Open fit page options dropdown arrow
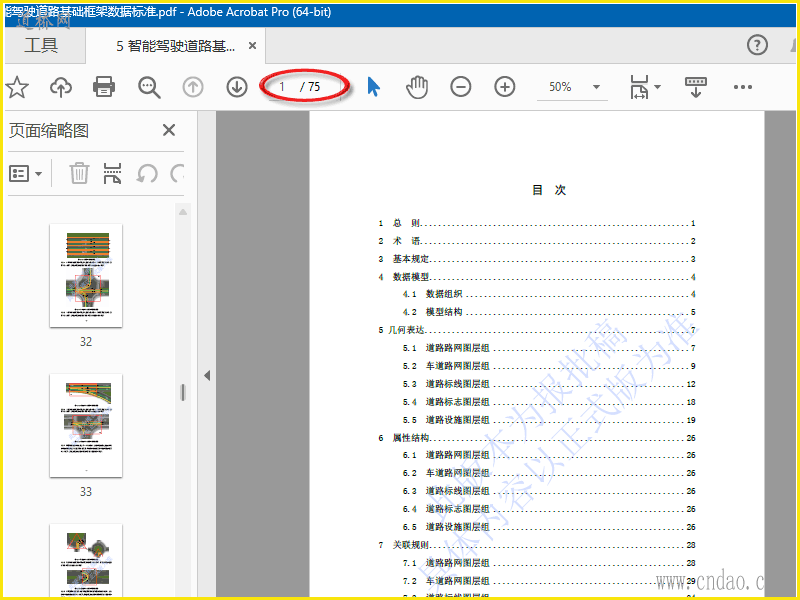800x600 pixels. tap(658, 87)
